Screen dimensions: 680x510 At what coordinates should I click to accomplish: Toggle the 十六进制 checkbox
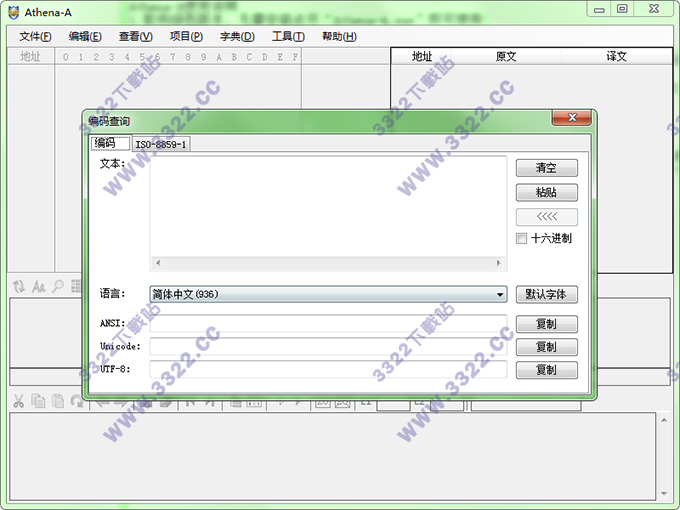pyautogui.click(x=521, y=239)
